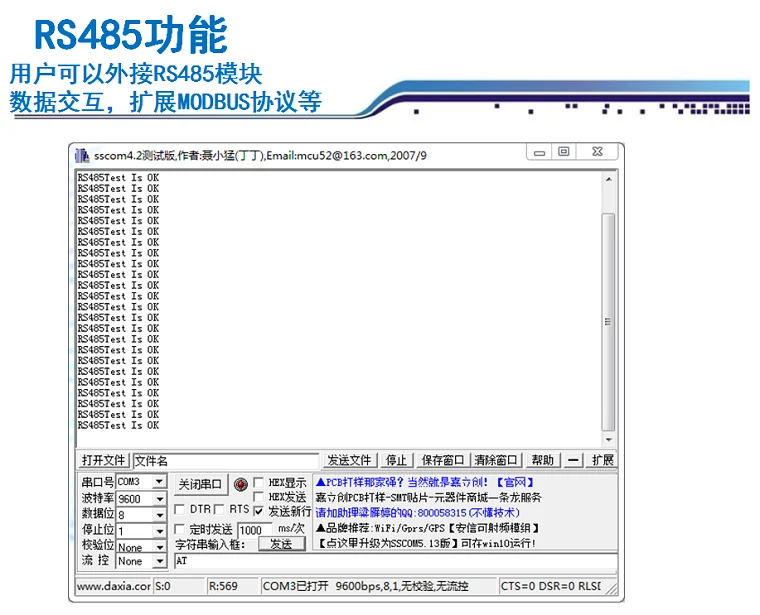Image resolution: width=760 pixels, height=615 pixels.
Task: Click the QQ:800058315 link
Action: pyautogui.click(x=417, y=513)
